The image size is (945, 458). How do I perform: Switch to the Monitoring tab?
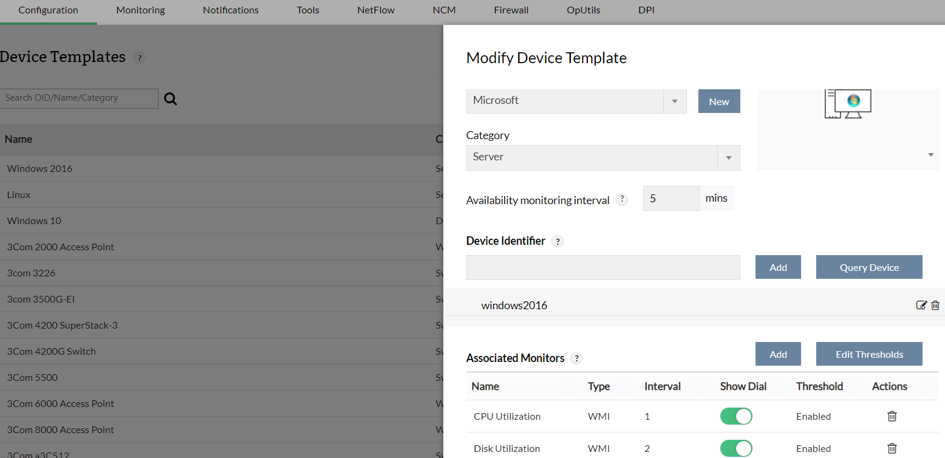[140, 10]
